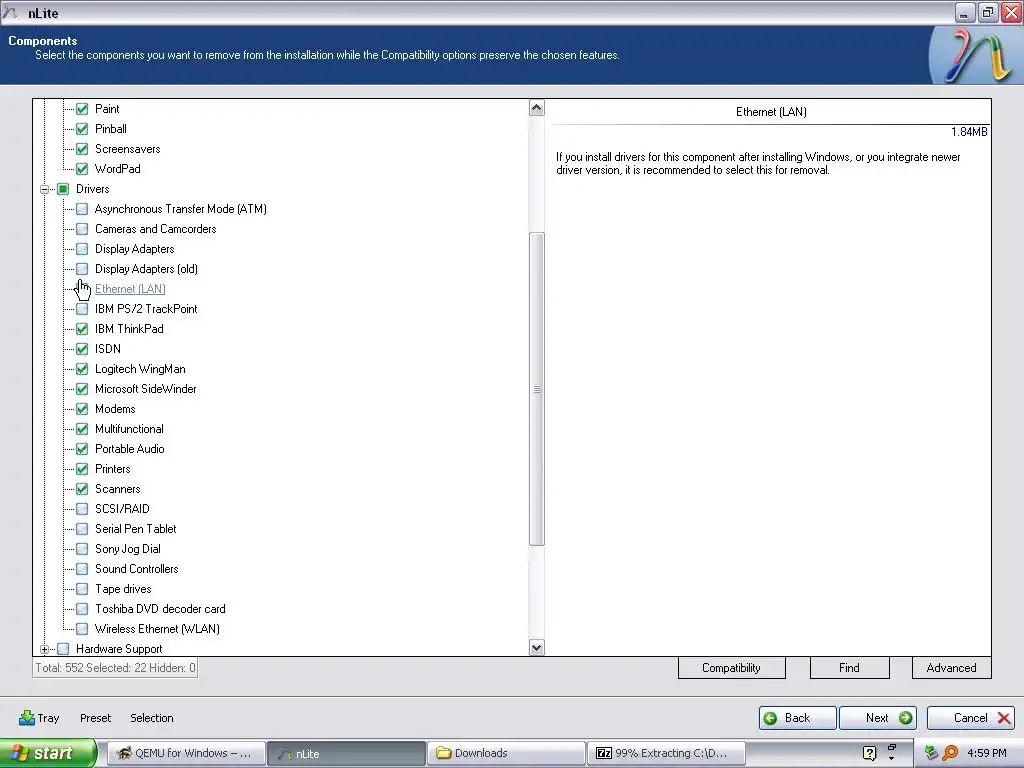This screenshot has height=768, width=1024.
Task: Uncheck the Paint component checkbox
Action: point(82,109)
